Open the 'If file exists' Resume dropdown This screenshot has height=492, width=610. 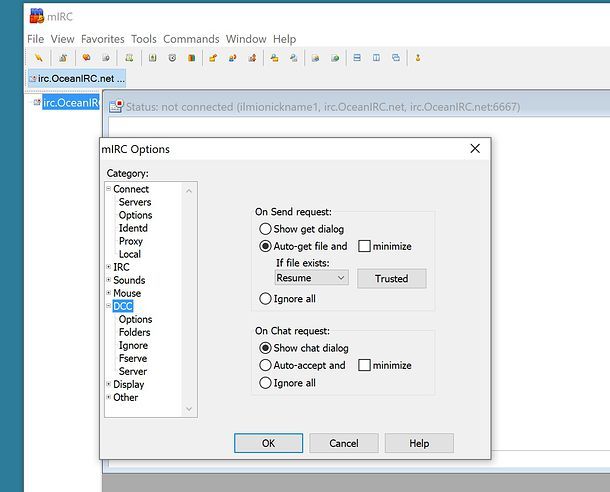pos(311,278)
